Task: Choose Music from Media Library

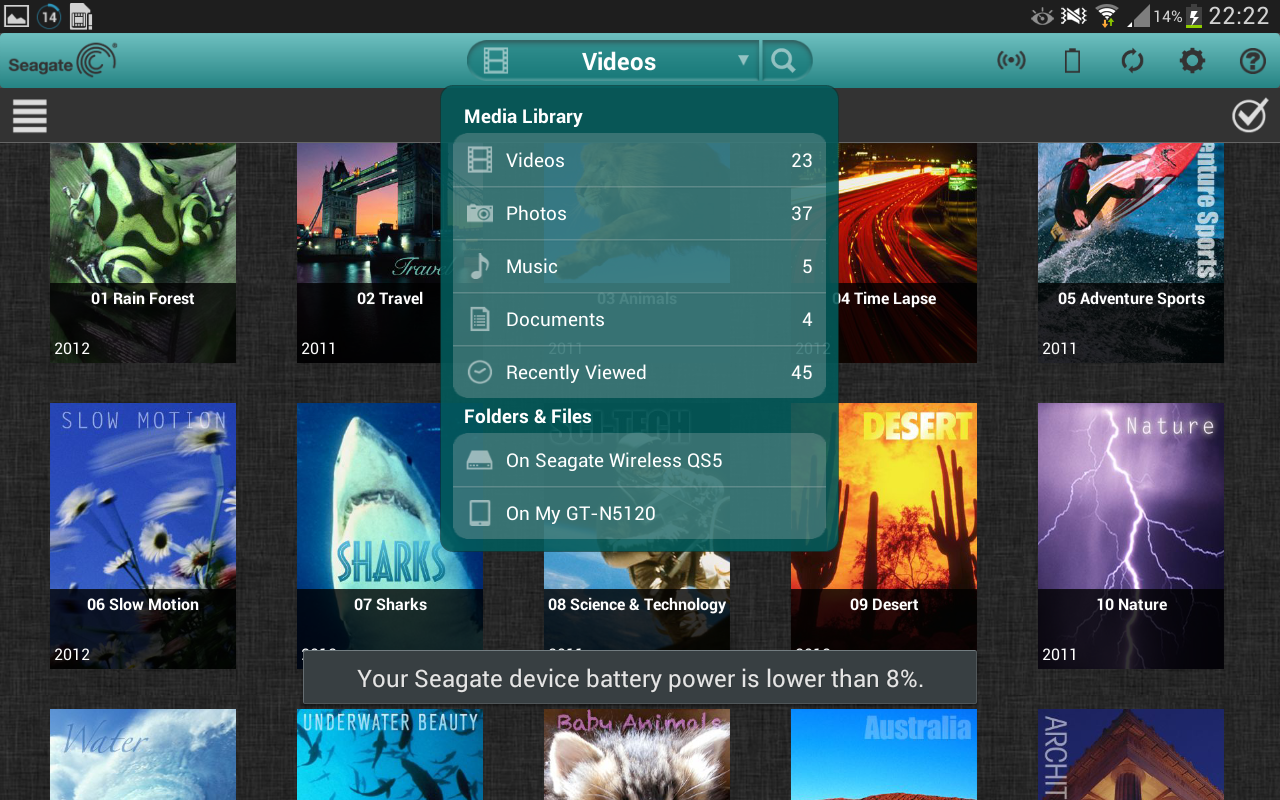Action: pyautogui.click(x=639, y=266)
